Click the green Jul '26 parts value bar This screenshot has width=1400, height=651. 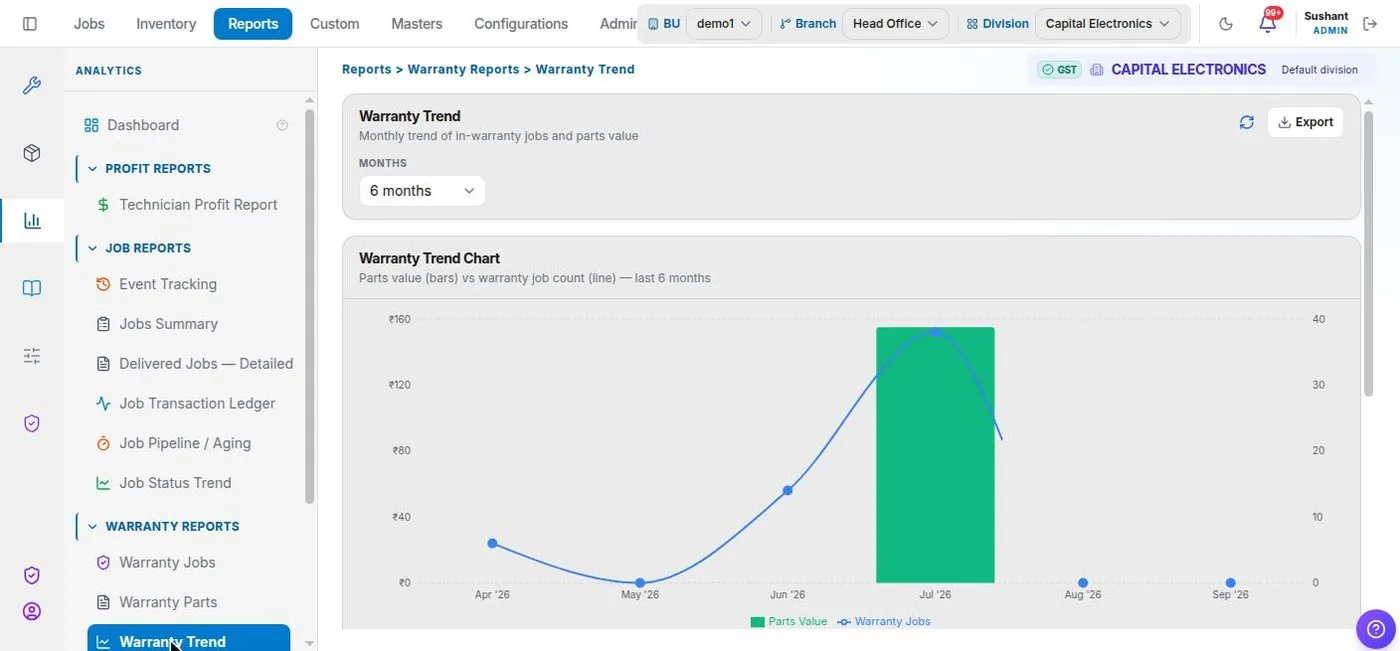click(935, 455)
